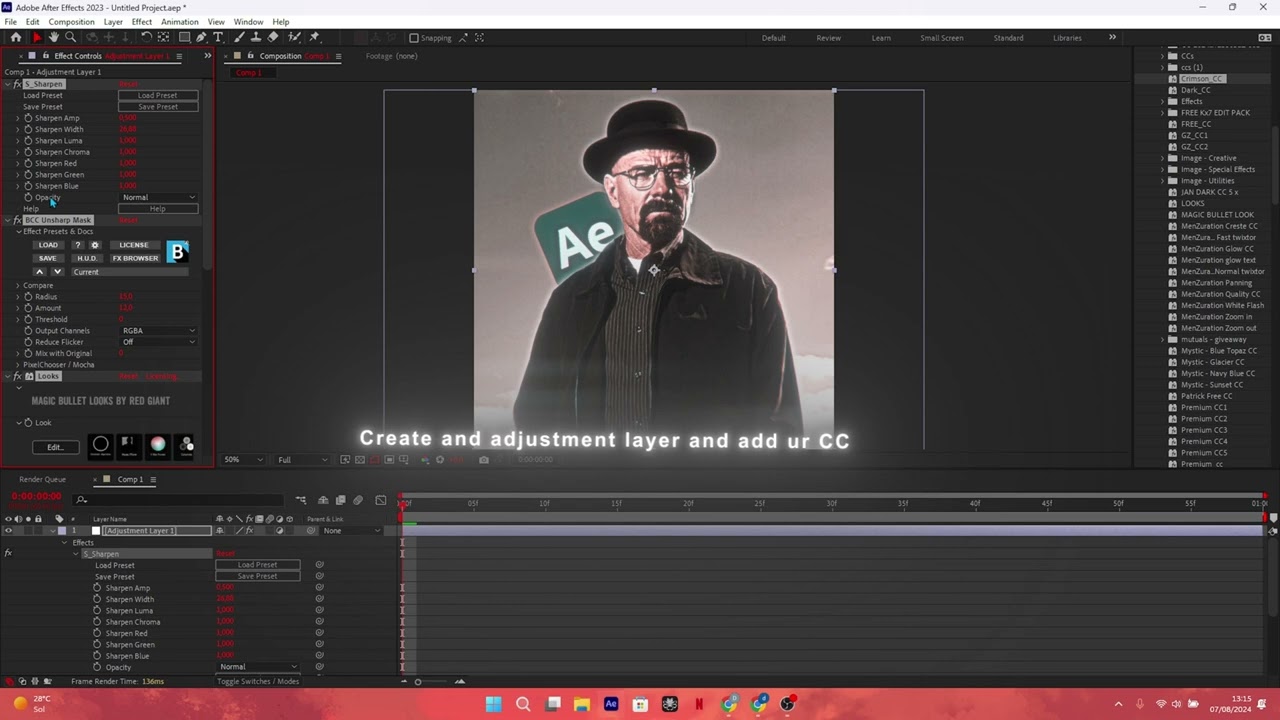Click the BCC LICENSE button
The width and height of the screenshot is (1280, 720).
pos(133,245)
